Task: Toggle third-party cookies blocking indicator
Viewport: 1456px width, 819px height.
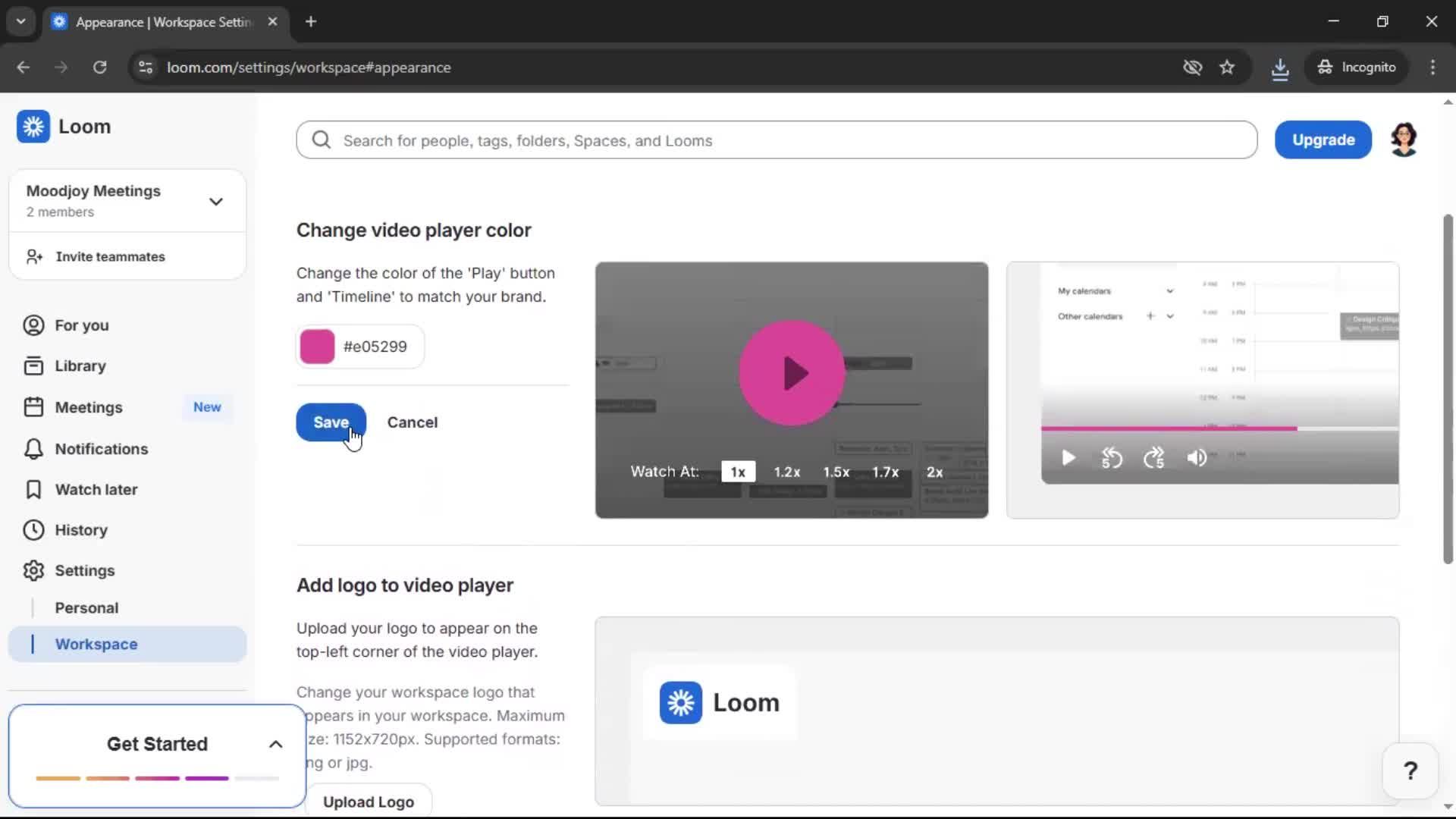Action: pyautogui.click(x=1192, y=67)
